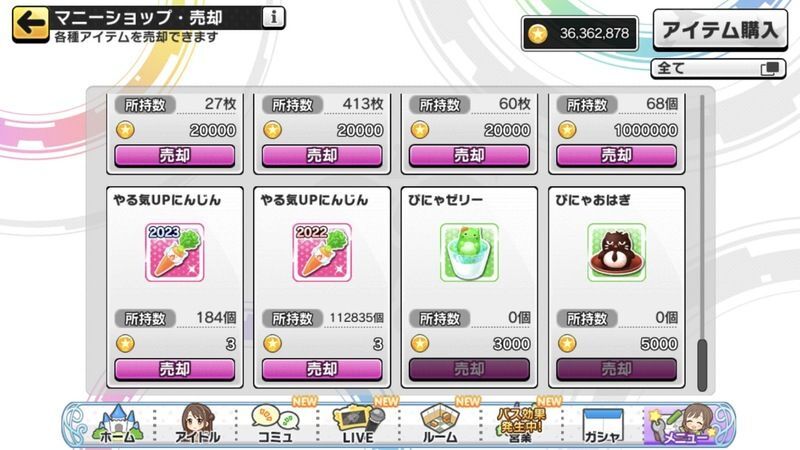Tap the ぴにゃおはぎ item icon

[x=616, y=253]
